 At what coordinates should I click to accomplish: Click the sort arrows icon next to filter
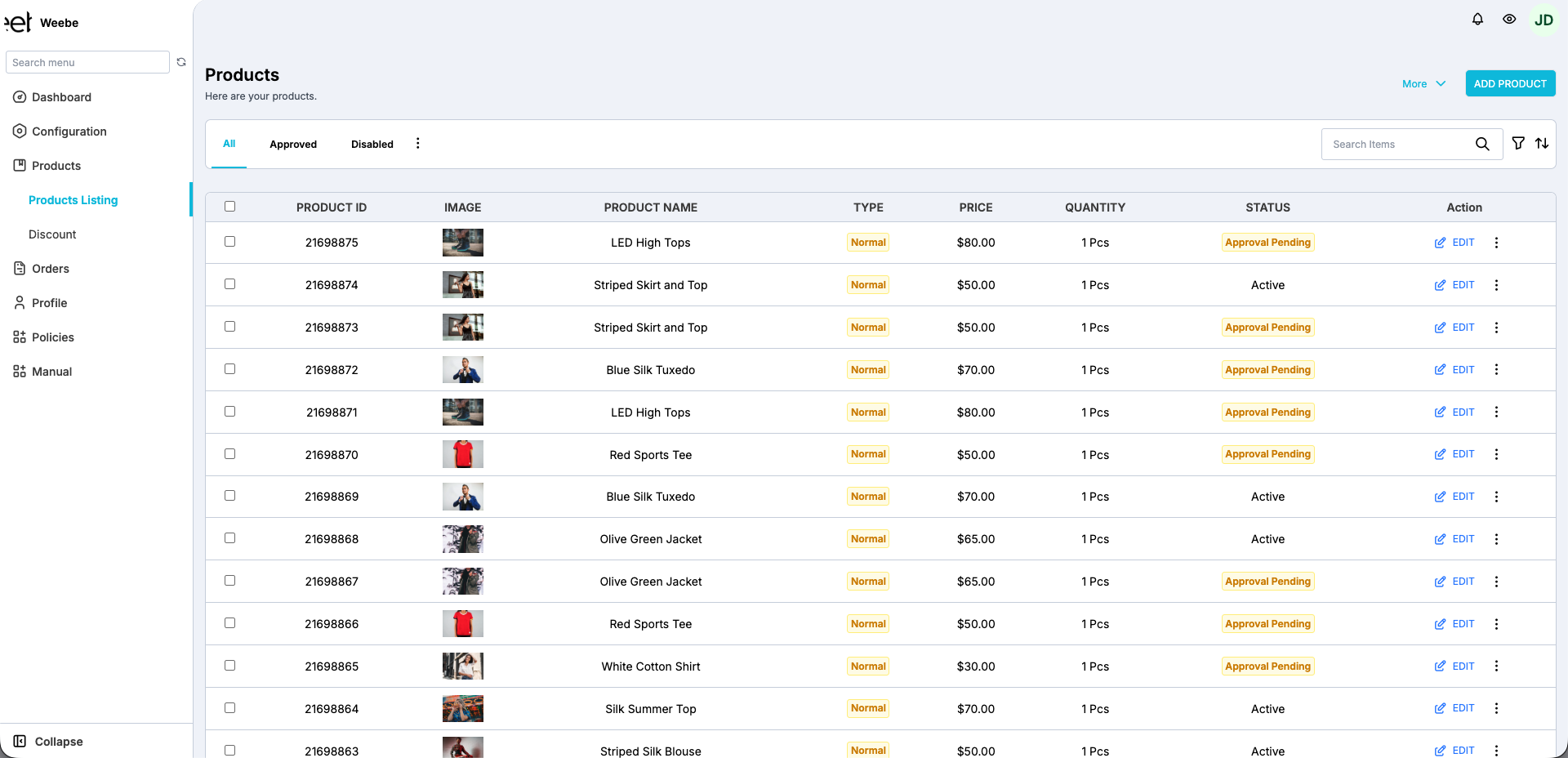click(1543, 143)
